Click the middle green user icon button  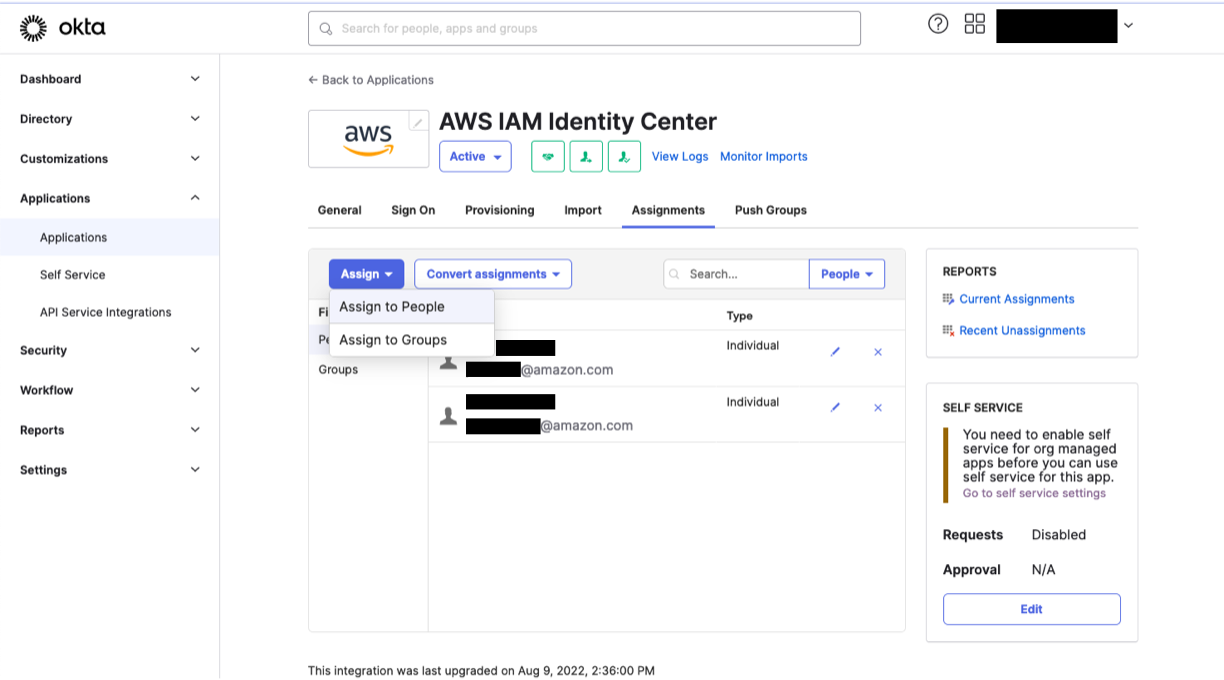(x=586, y=157)
